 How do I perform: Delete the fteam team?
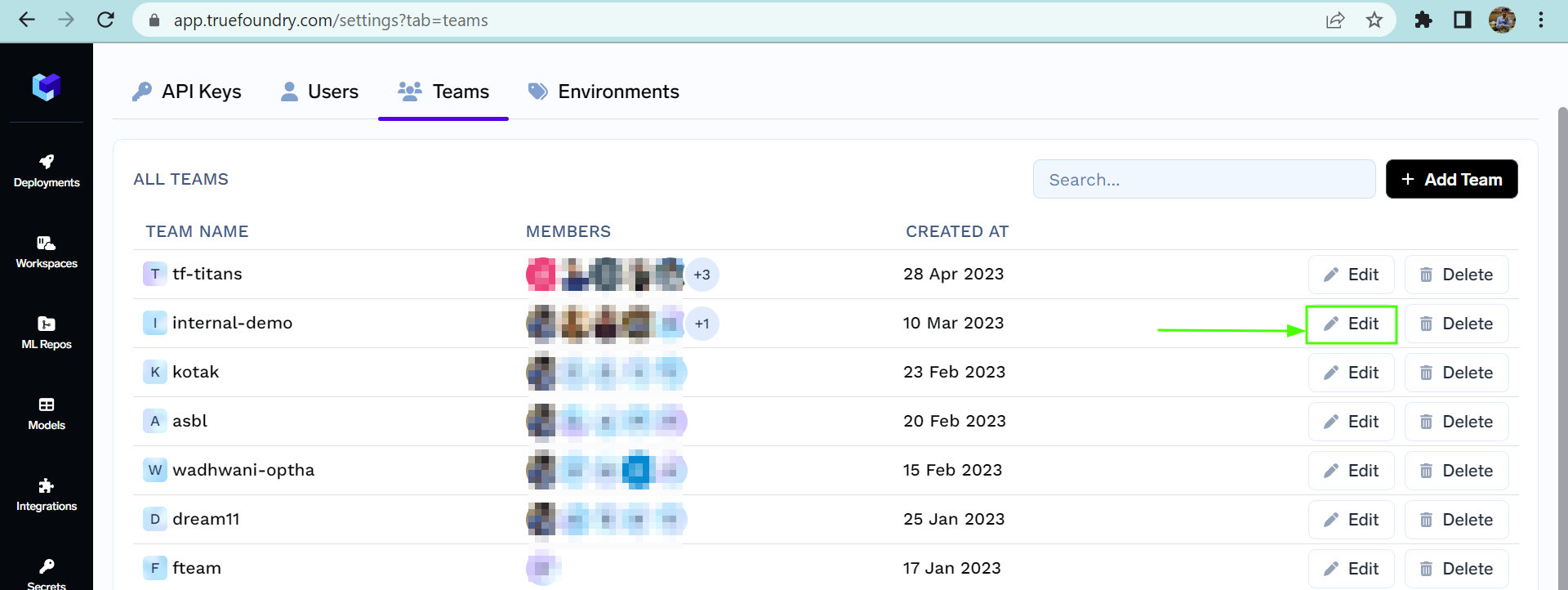(x=1457, y=569)
